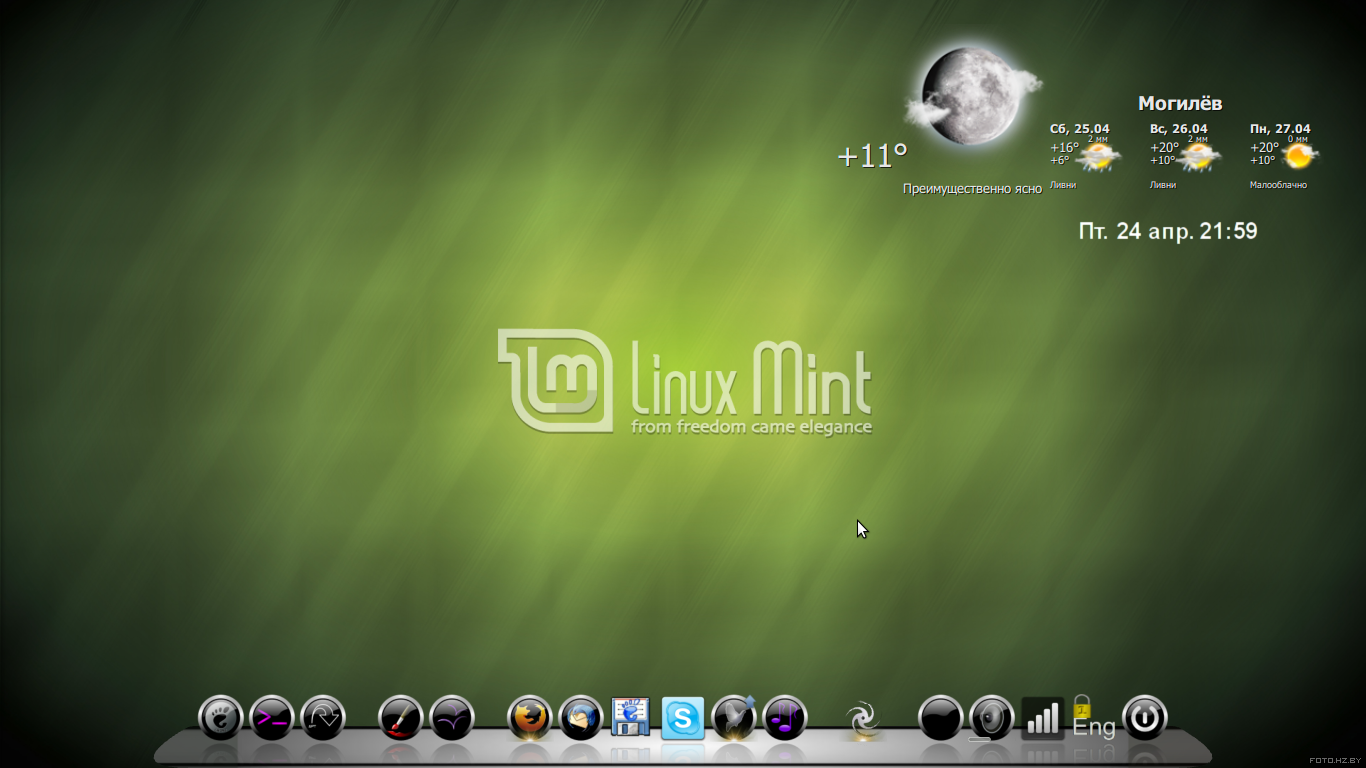Open the network signal bars indicator
The width and height of the screenshot is (1366, 768).
tap(1043, 718)
